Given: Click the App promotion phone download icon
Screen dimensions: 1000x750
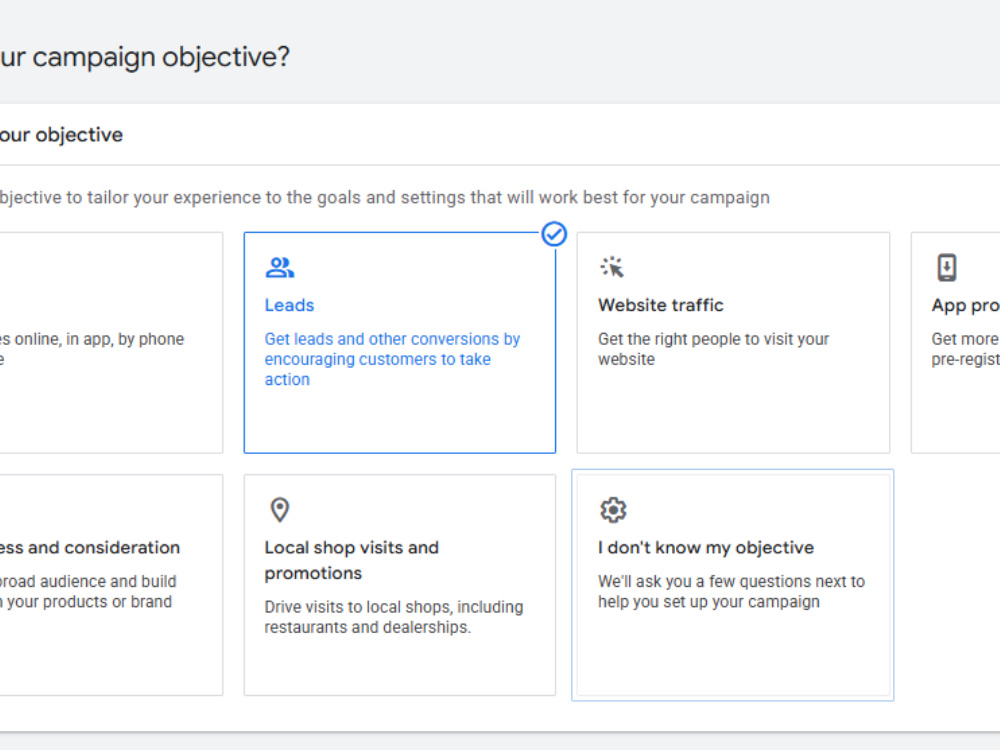Looking at the screenshot, I should coord(946,267).
